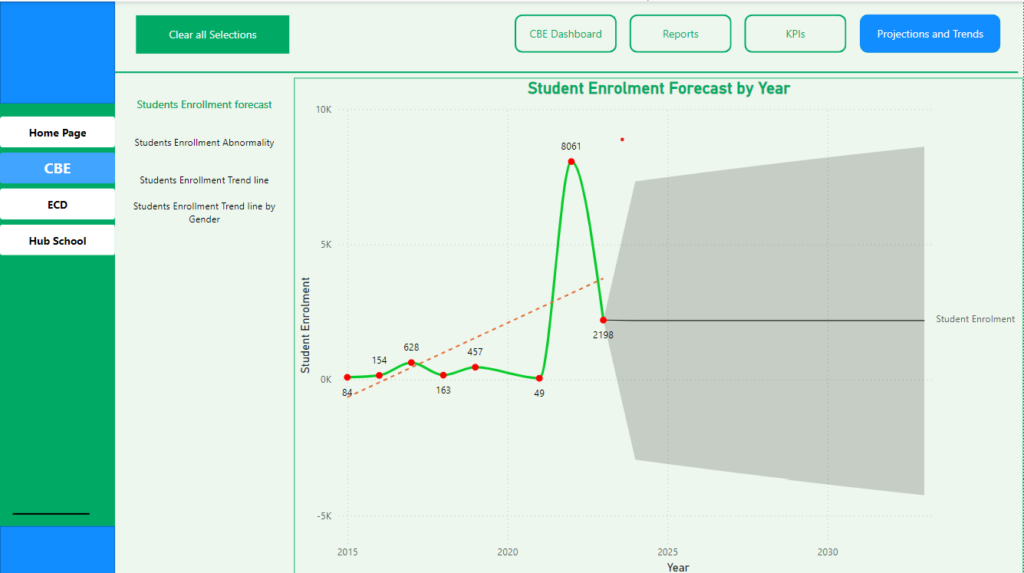Click the 8061 peak data point
This screenshot has width=1024, height=573.
click(x=571, y=161)
